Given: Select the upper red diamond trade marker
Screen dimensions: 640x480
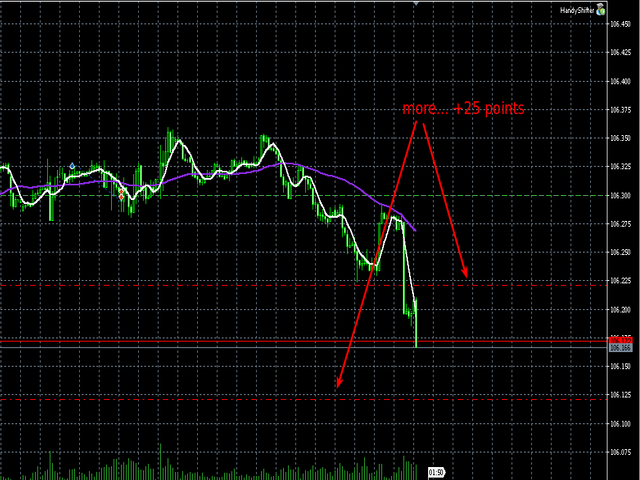Looking at the screenshot, I should point(121,191).
